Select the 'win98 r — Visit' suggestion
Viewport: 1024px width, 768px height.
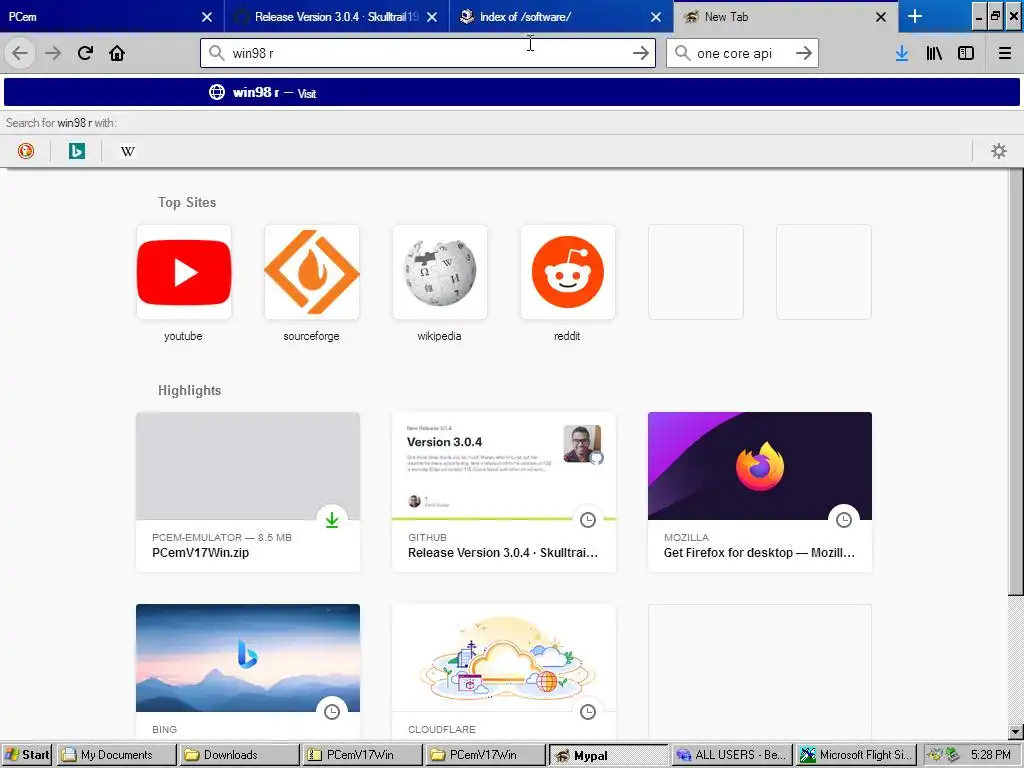click(x=511, y=92)
